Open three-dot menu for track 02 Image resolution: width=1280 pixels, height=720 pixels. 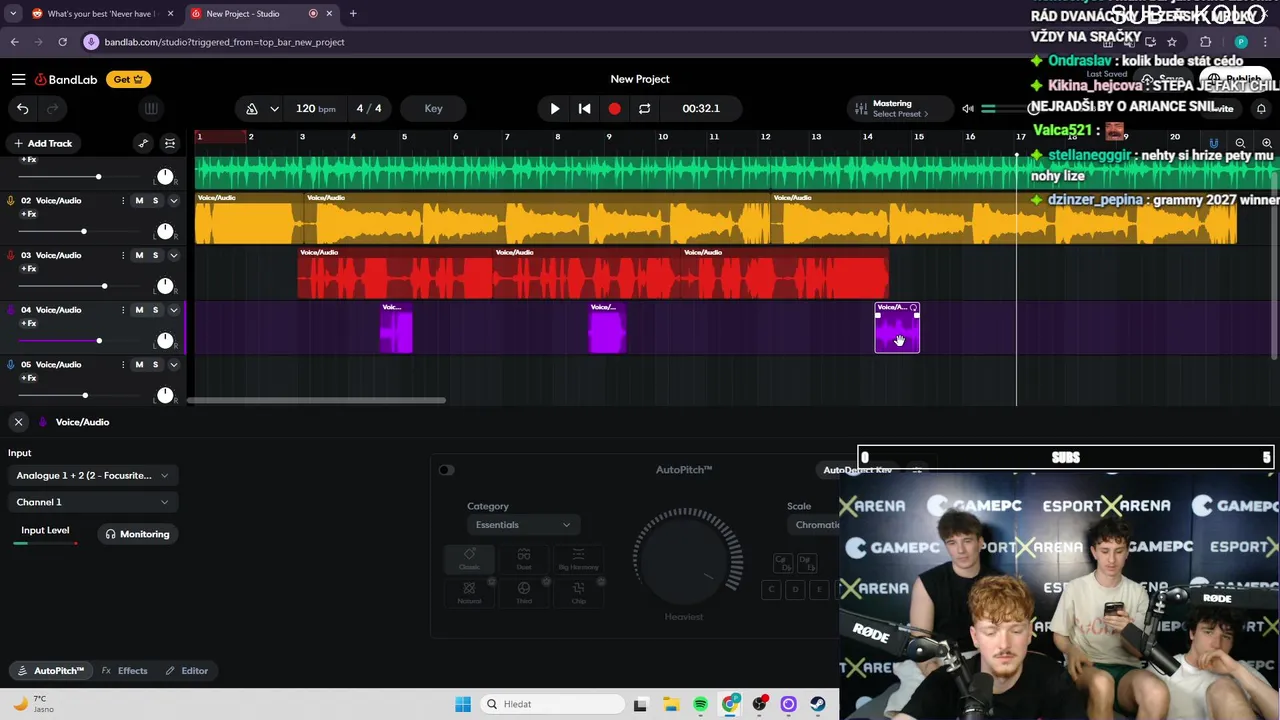tap(123, 200)
